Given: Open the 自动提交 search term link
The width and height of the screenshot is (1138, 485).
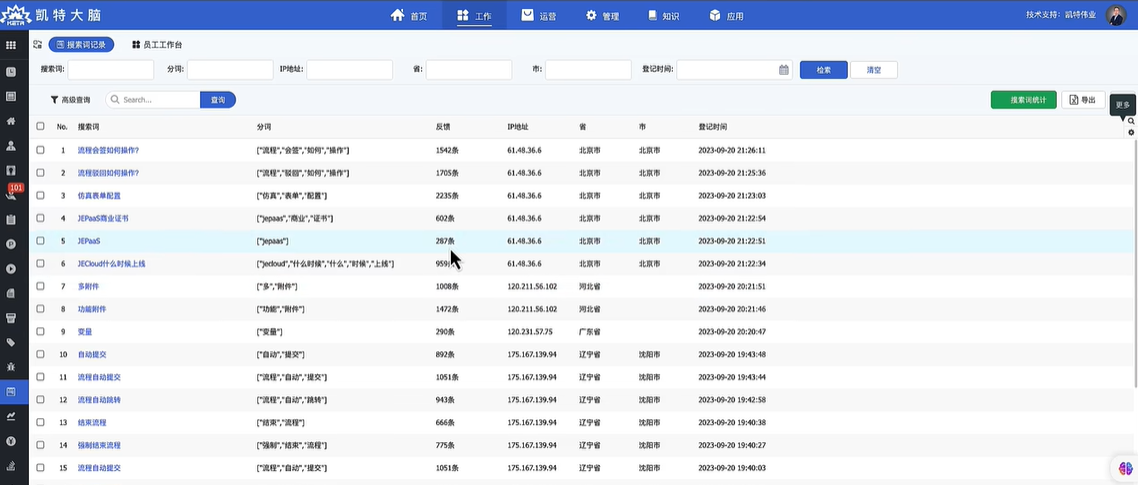Looking at the screenshot, I should [x=92, y=354].
